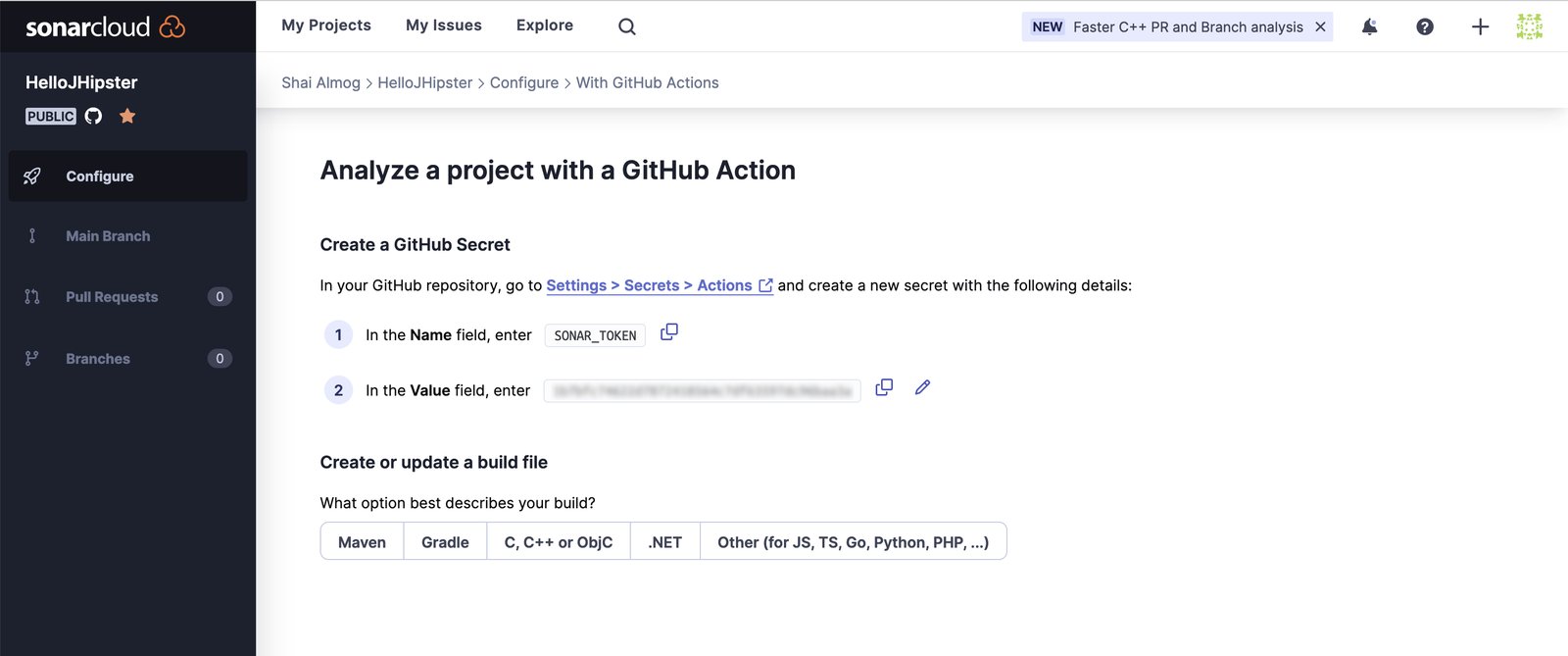Go to HelloJHipster breadcrumb
This screenshot has width=1568, height=656.
tap(424, 82)
